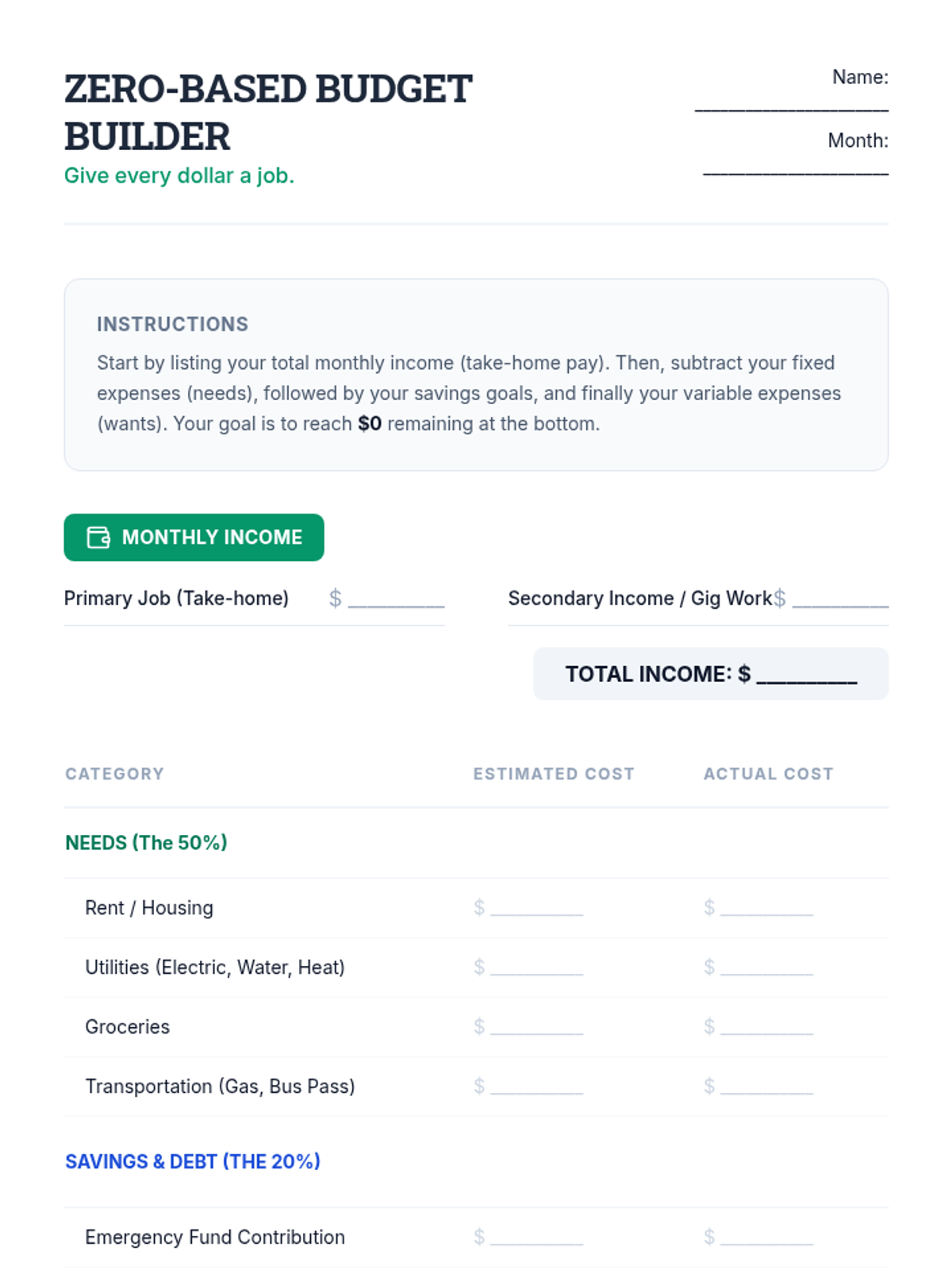Click the Monthly Income green button
This screenshot has width=952, height=1270.
194,537
